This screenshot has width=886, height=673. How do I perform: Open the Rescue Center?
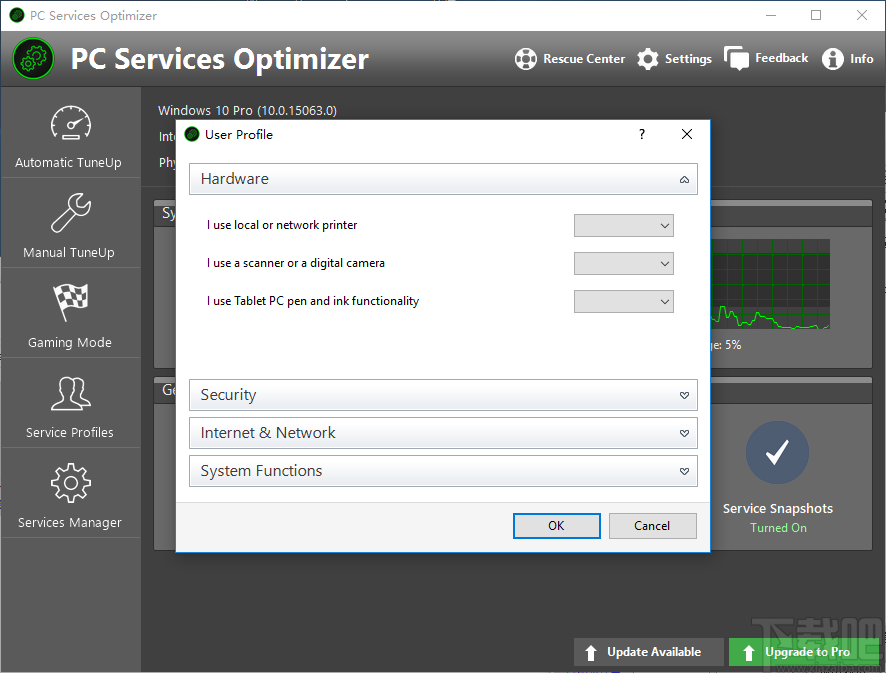(570, 58)
